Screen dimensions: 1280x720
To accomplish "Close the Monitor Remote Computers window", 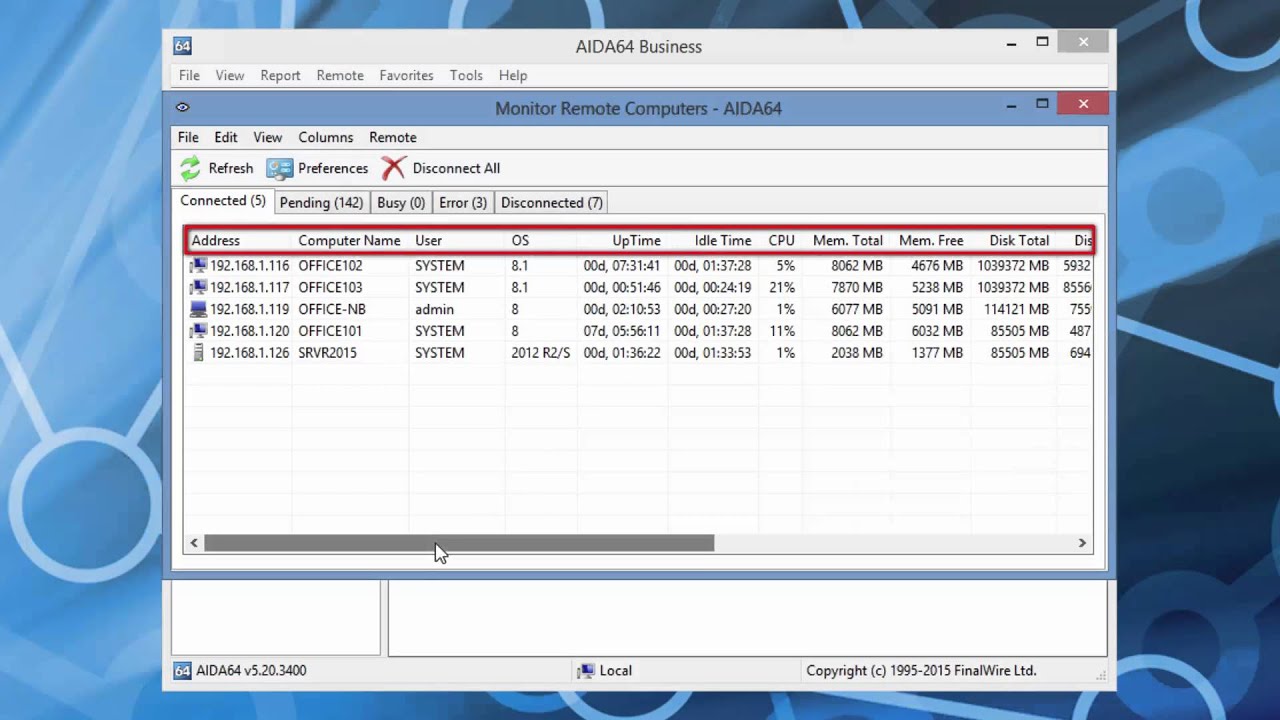I will (1083, 103).
